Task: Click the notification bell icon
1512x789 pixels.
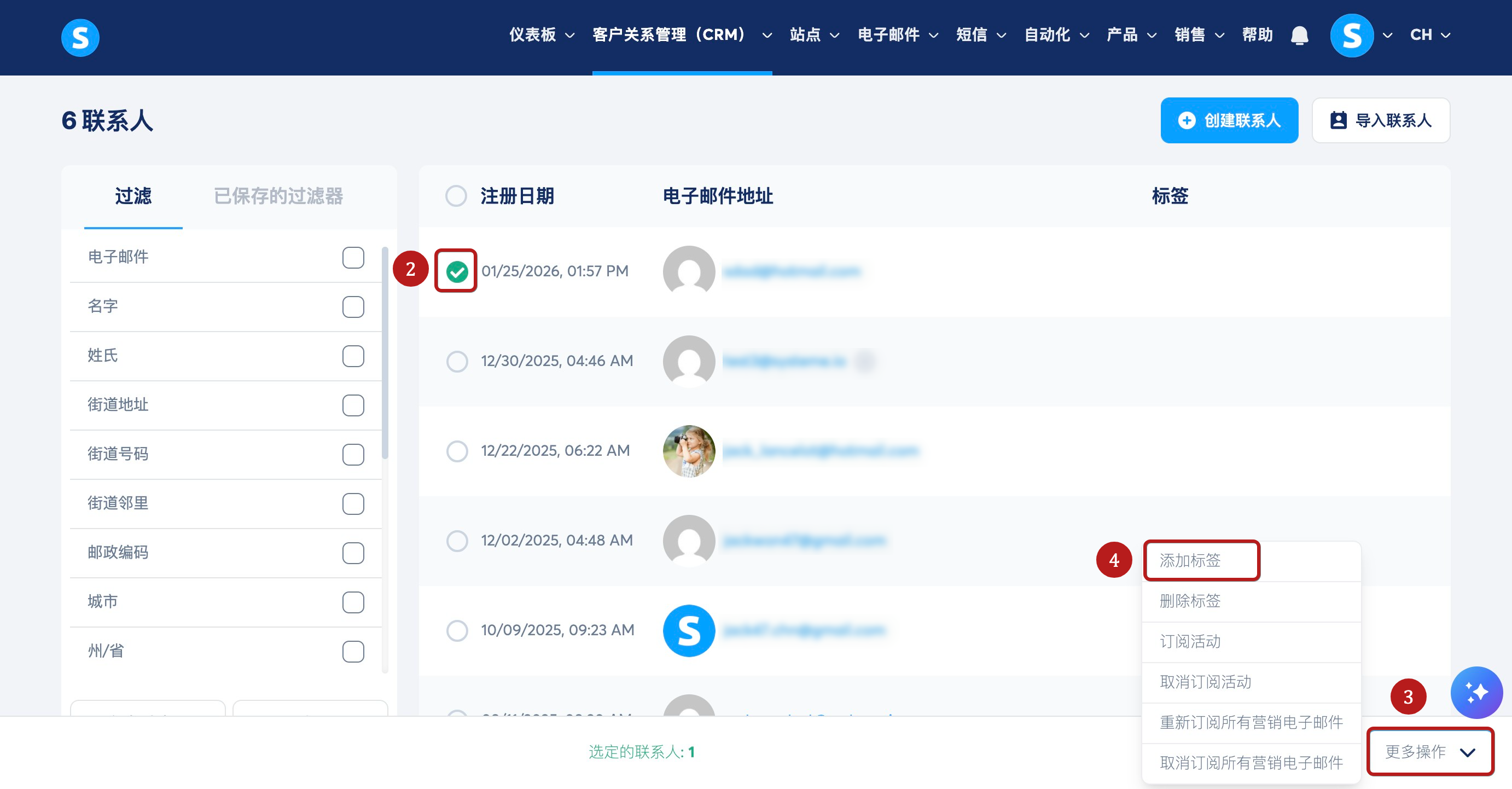Action: [x=1299, y=35]
